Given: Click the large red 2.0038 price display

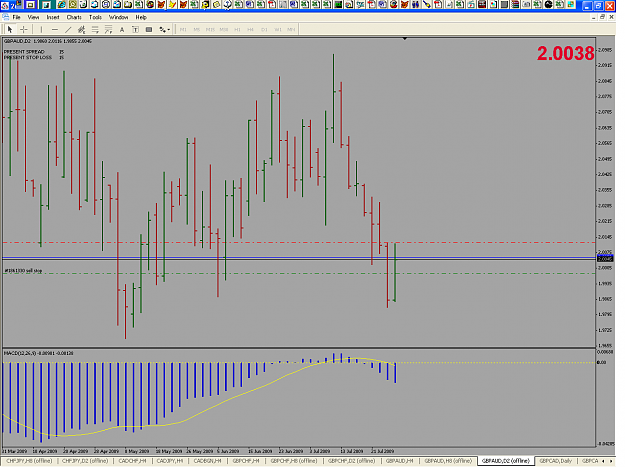Looking at the screenshot, I should click(565, 53).
